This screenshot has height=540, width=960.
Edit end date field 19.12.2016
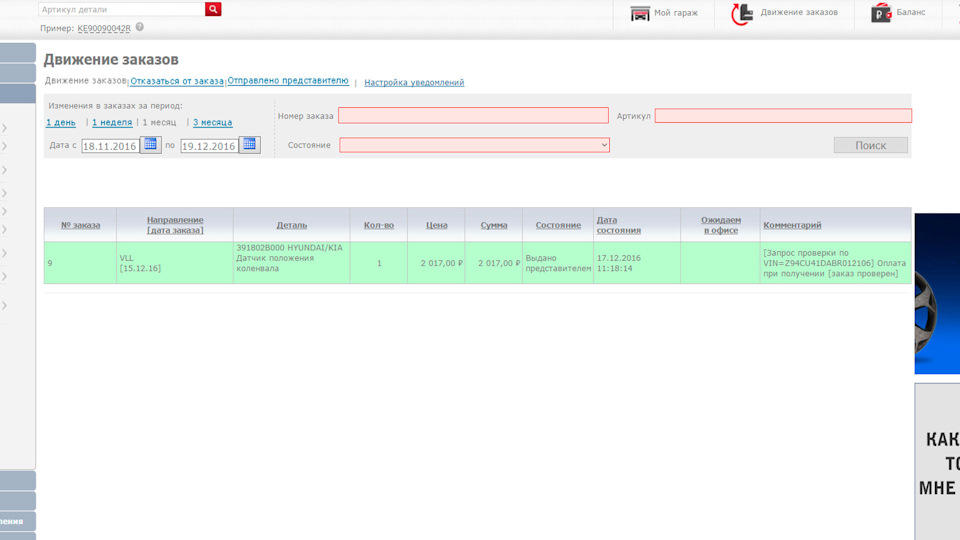tap(209, 146)
